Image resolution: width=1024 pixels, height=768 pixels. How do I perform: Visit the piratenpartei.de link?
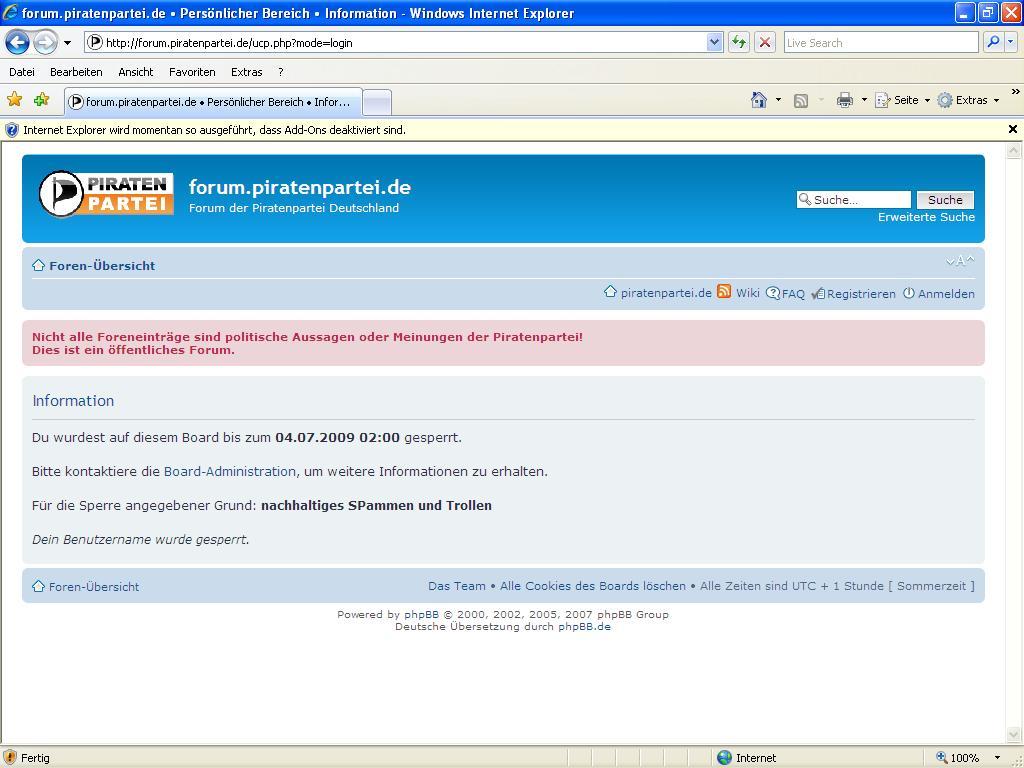tap(666, 293)
